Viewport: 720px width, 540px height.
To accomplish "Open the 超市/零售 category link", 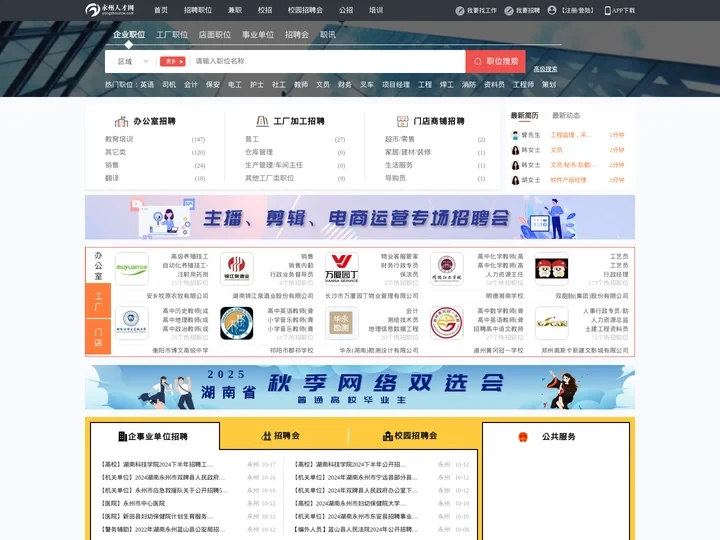I will click(x=399, y=139).
